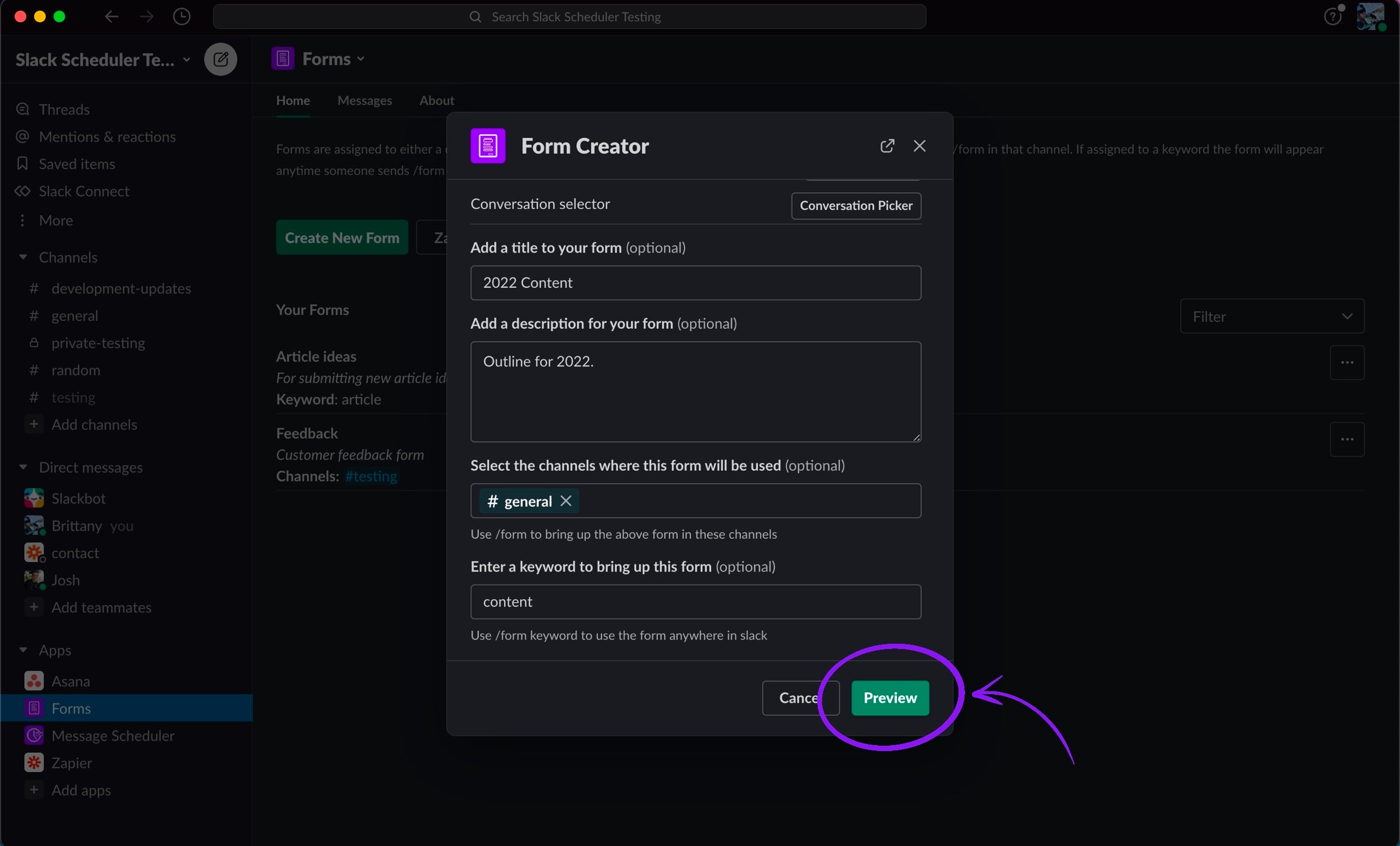Switch to the Messages tab
The image size is (1400, 846).
click(364, 100)
